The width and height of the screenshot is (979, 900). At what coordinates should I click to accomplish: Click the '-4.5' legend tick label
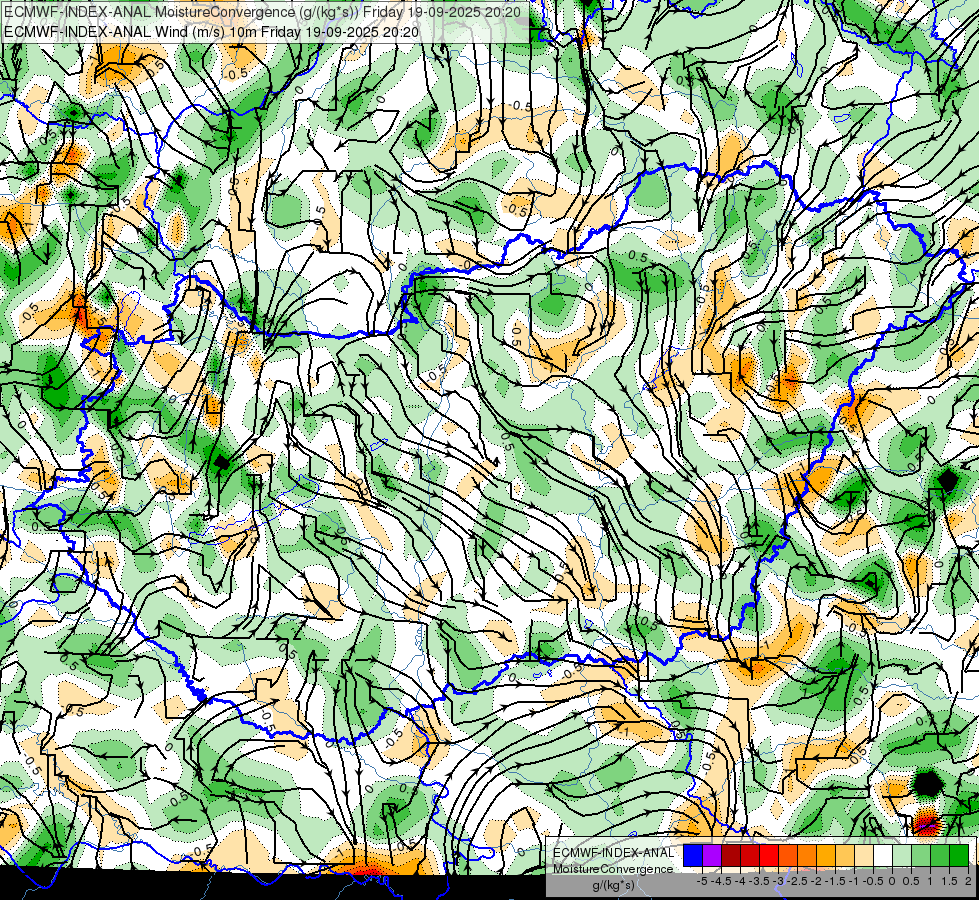[x=721, y=881]
